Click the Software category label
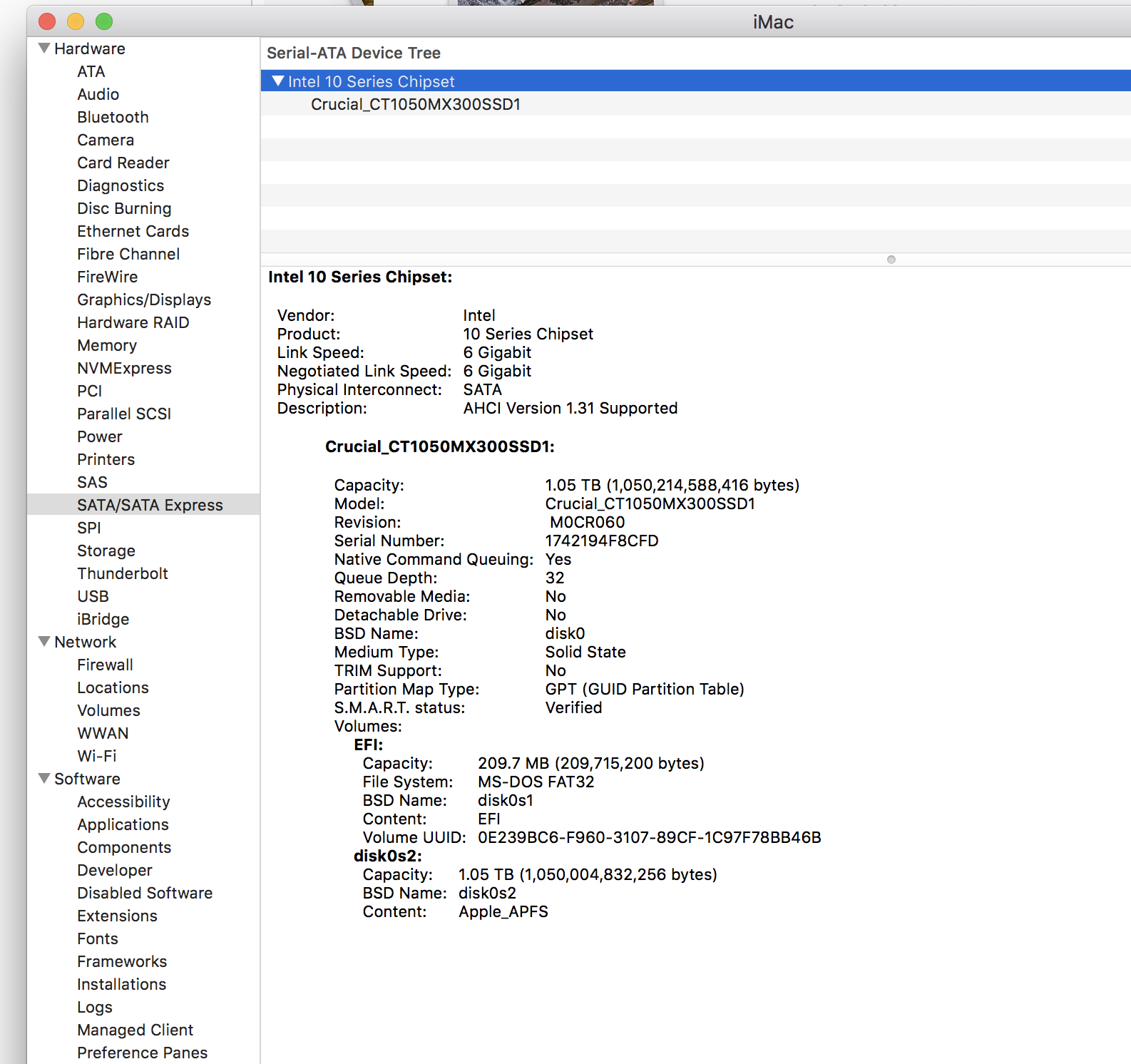 [88, 779]
